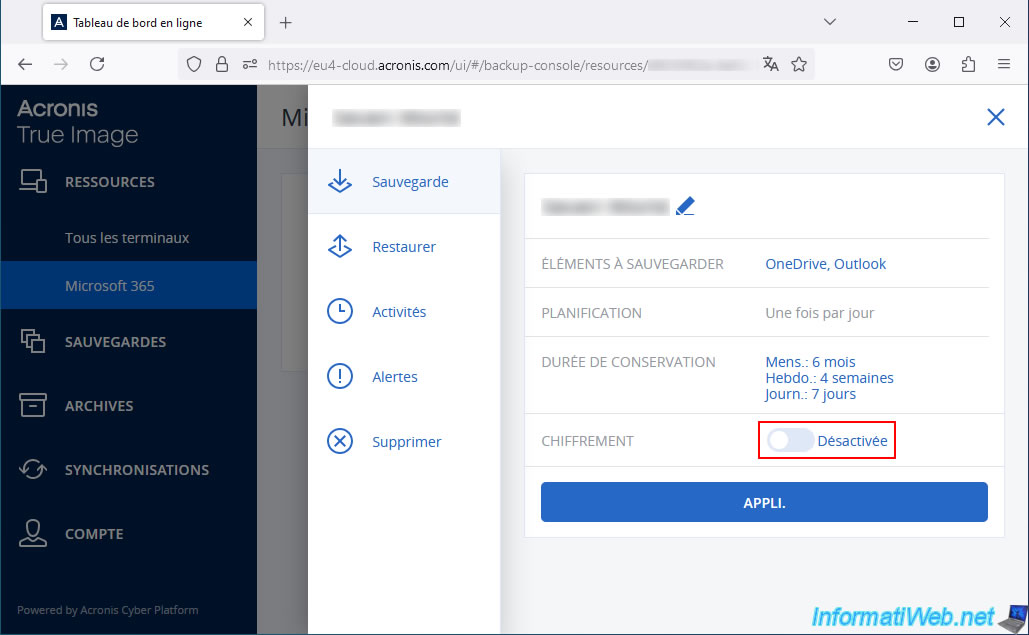Open the list all tabs chevron
Screen dimensions: 1029x635
pyautogui.click(x=830, y=22)
